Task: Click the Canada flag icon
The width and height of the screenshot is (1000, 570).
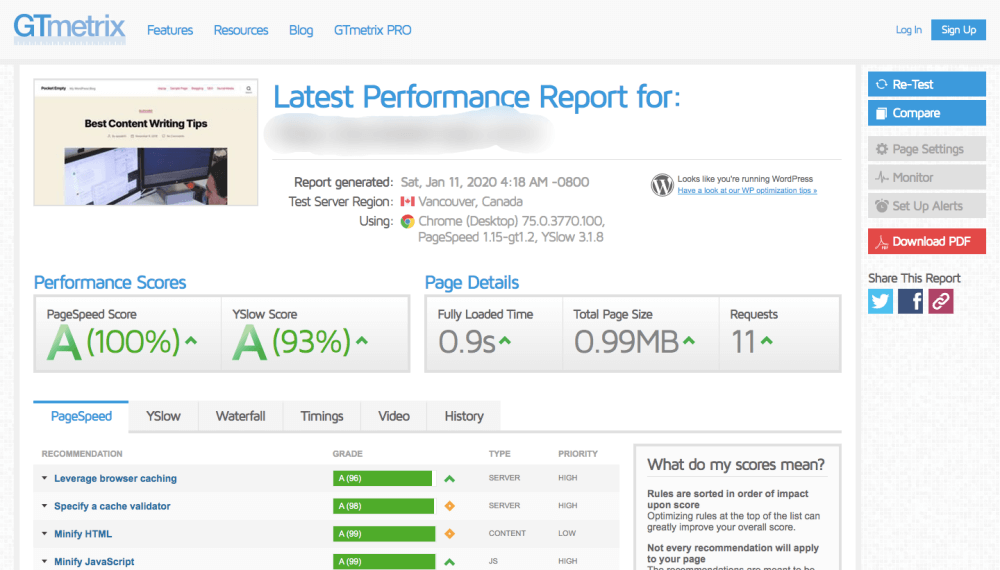Action: (408, 201)
